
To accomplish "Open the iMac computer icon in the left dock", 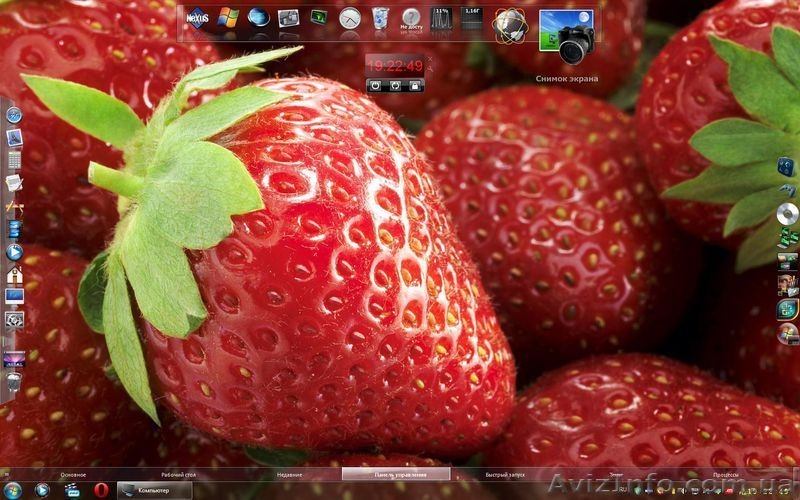I will [x=14, y=297].
